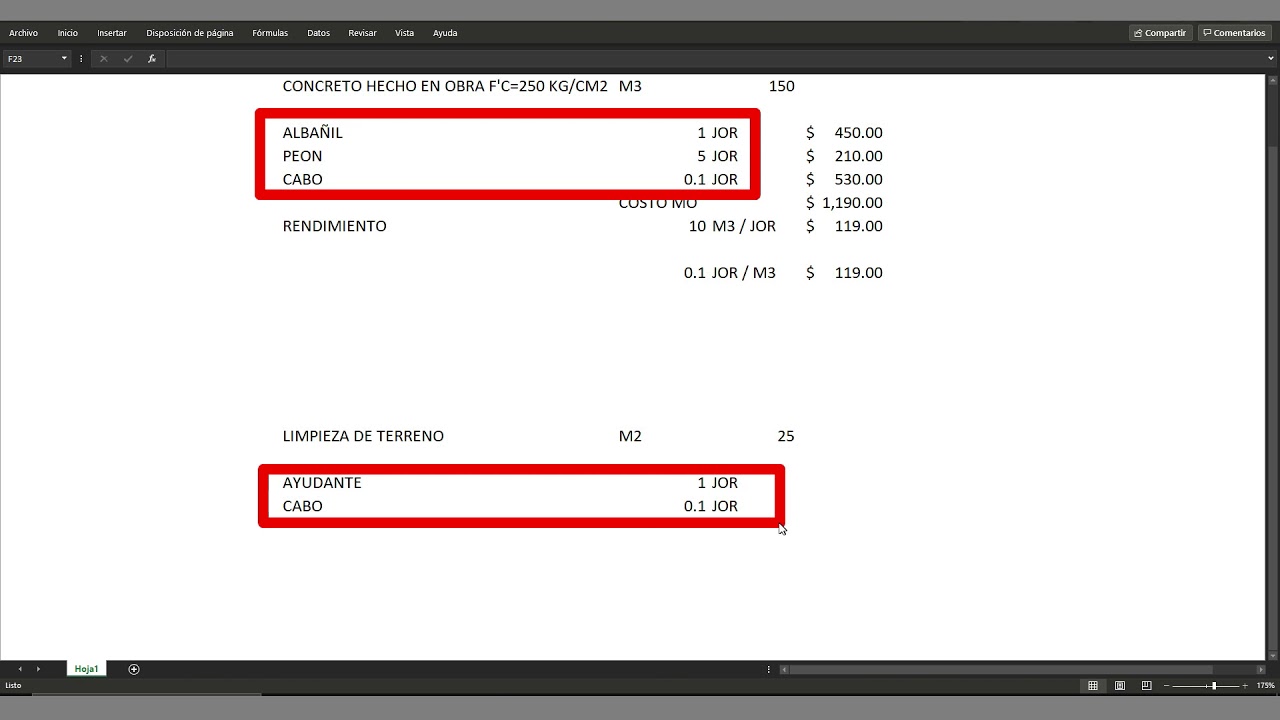1280x720 pixels.
Task: Select the cell with value 25
Action: [786, 436]
